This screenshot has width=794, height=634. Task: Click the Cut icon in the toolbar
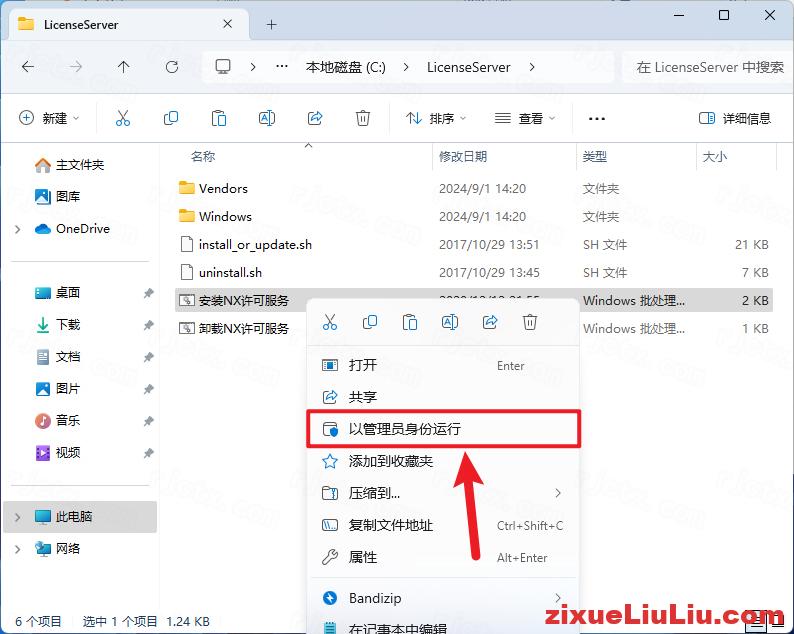coord(123,118)
